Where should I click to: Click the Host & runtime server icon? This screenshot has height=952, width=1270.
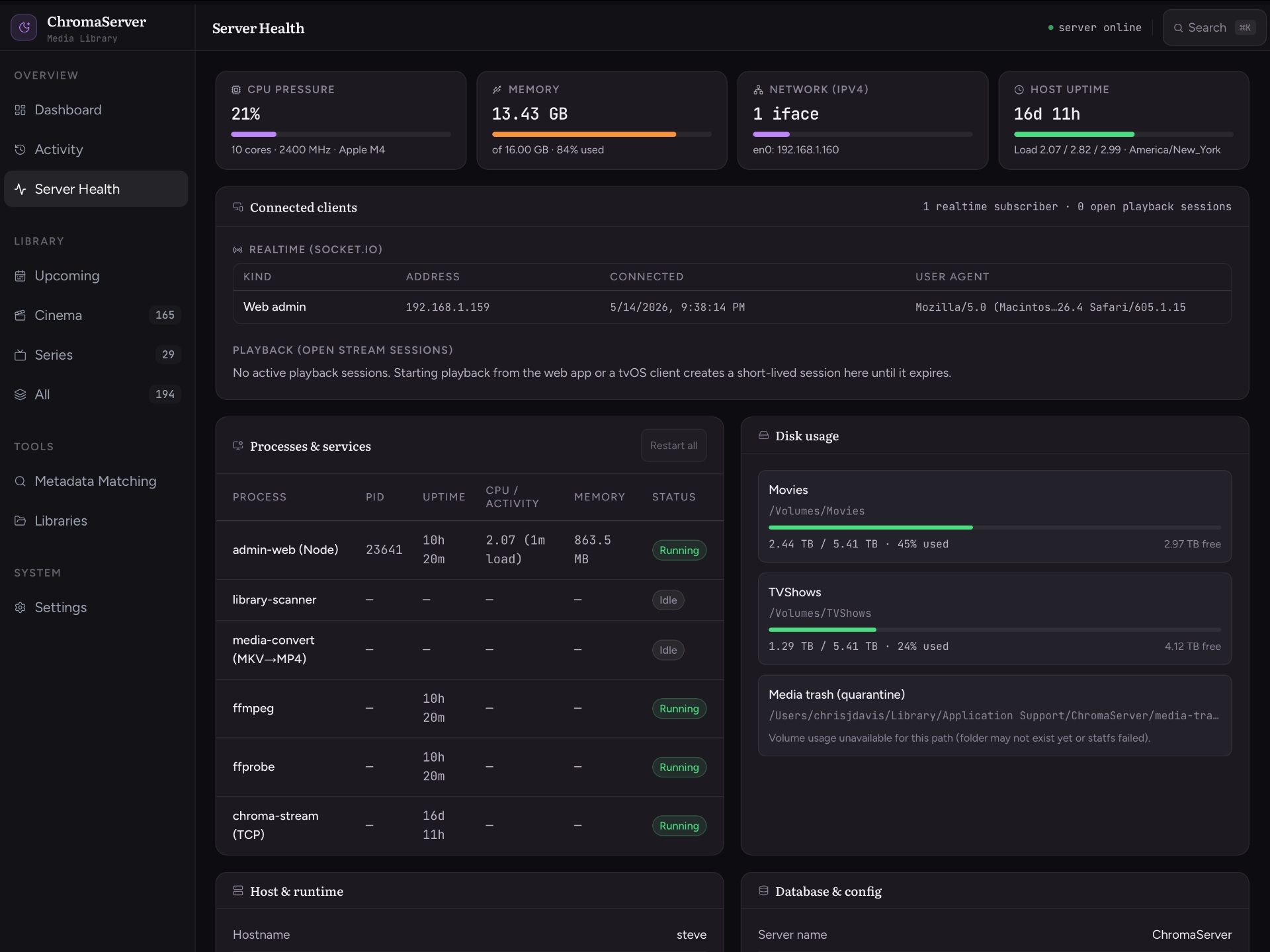point(238,891)
